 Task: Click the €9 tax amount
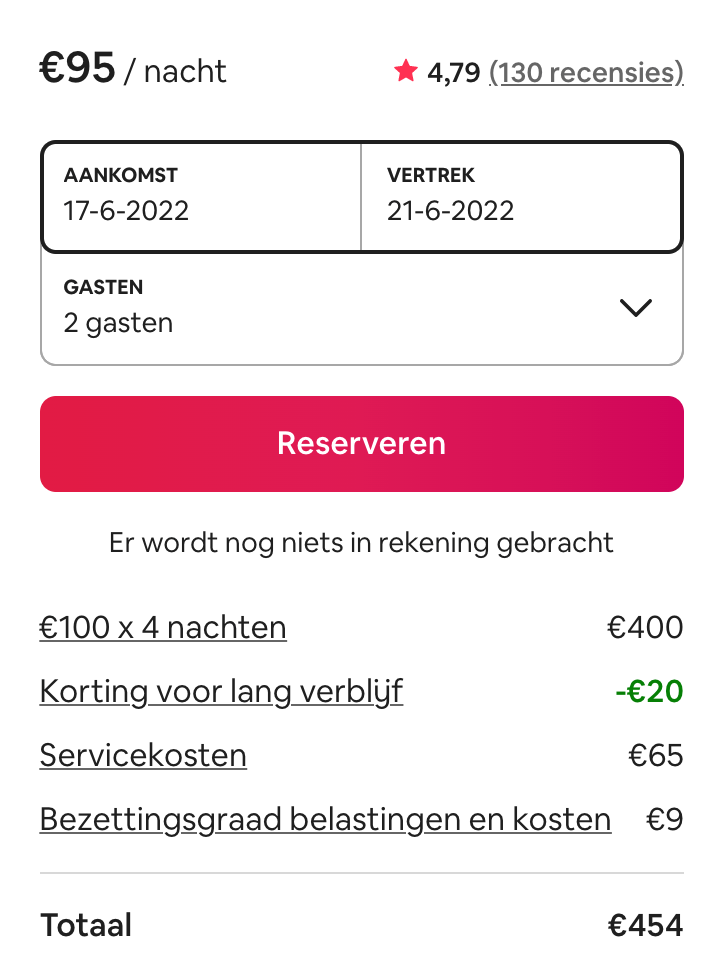point(664,820)
